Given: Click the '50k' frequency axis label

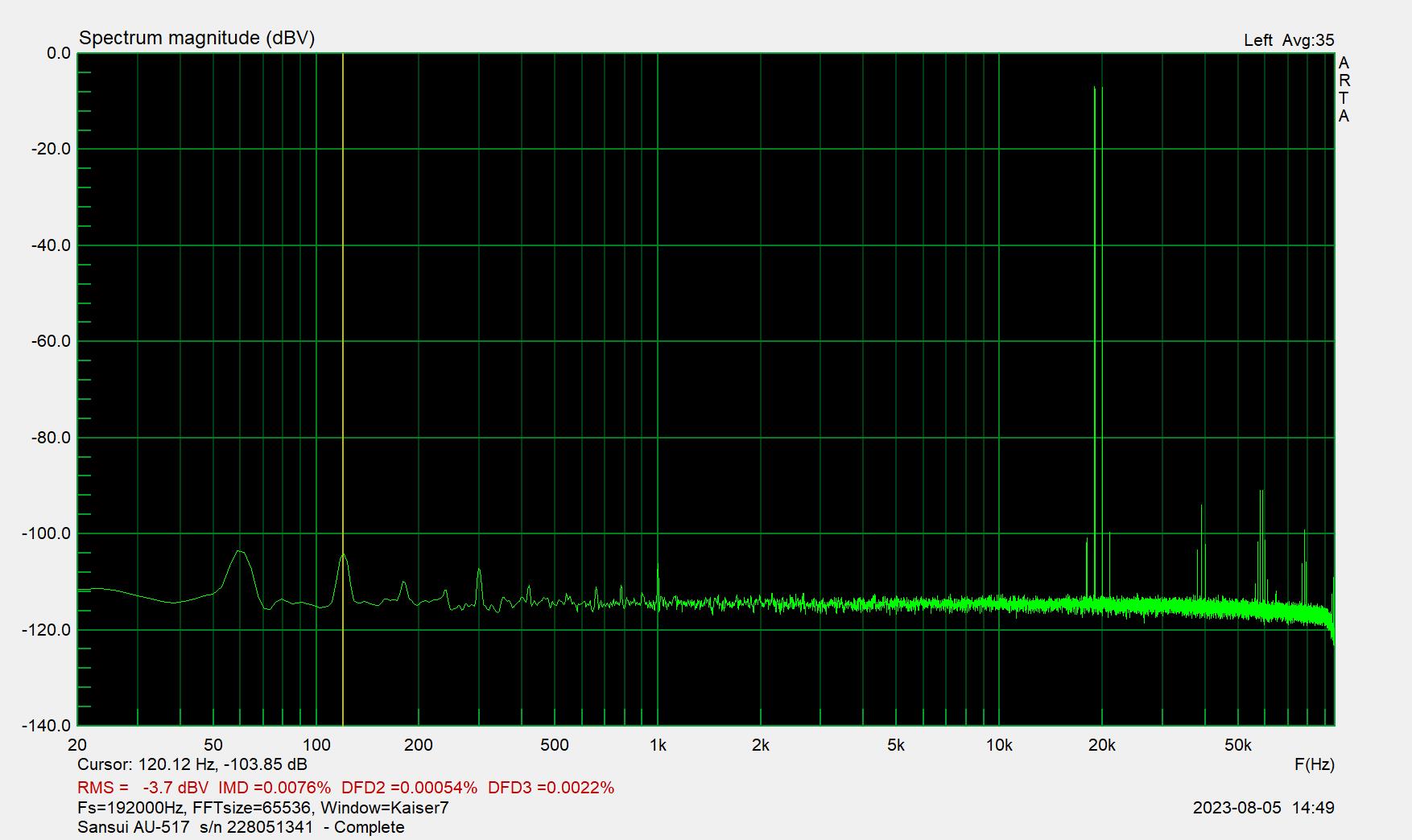Looking at the screenshot, I should click(1238, 745).
